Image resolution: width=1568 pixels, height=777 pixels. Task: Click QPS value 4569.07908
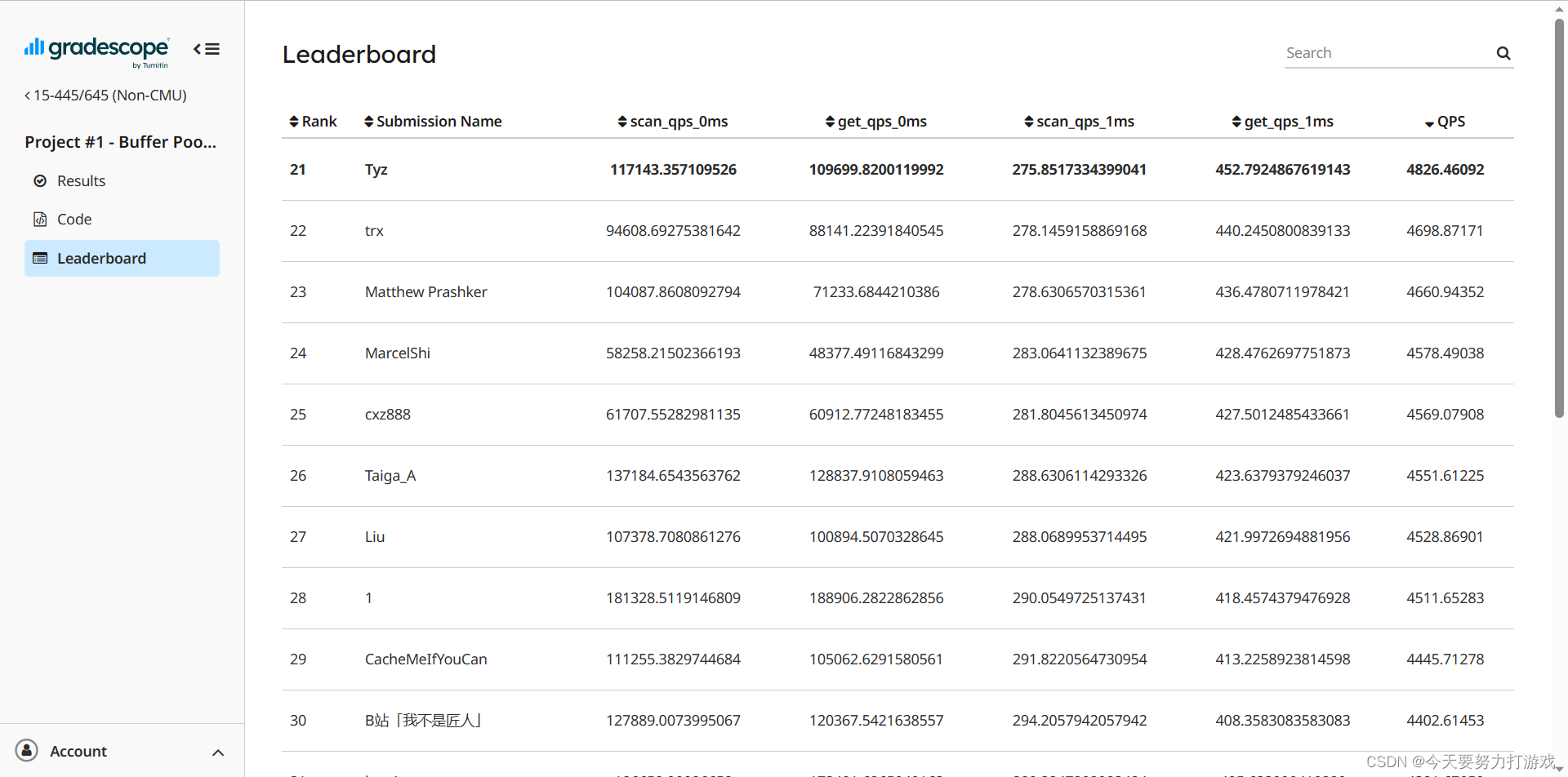pyautogui.click(x=1445, y=415)
